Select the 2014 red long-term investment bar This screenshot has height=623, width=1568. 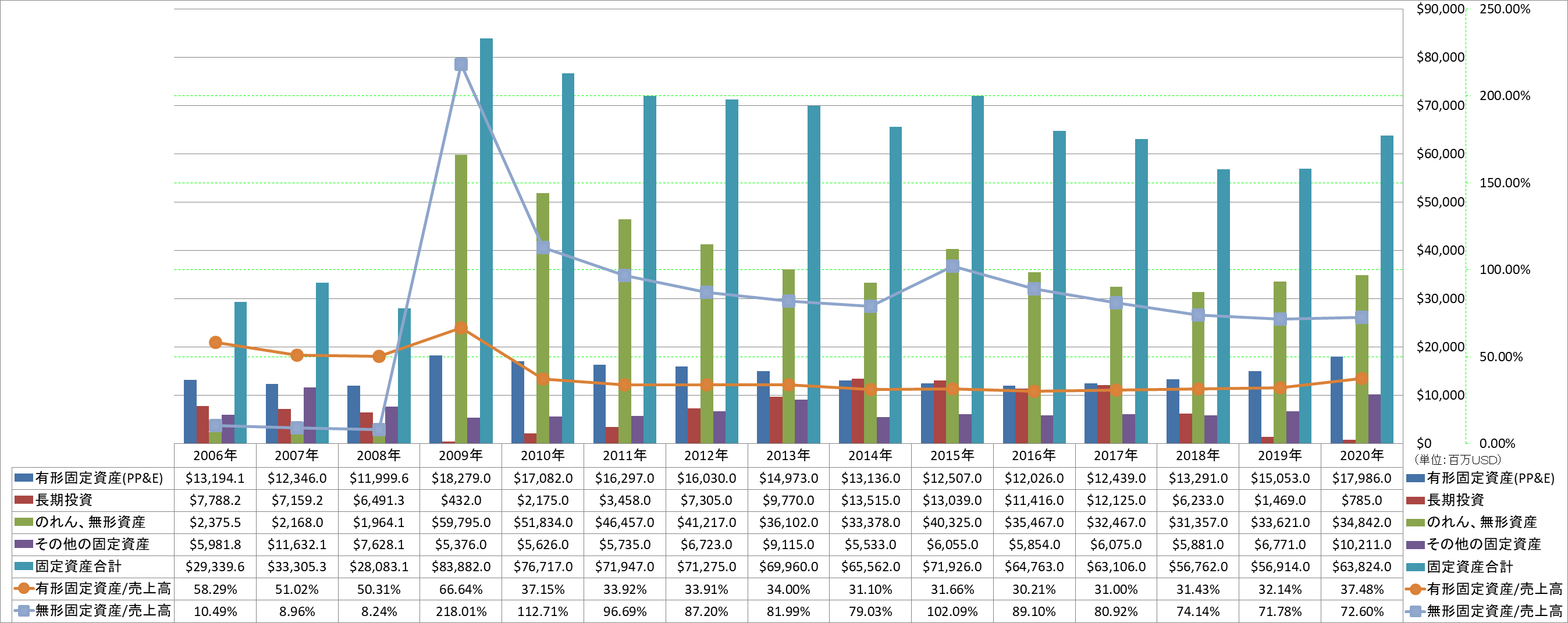coord(858,411)
